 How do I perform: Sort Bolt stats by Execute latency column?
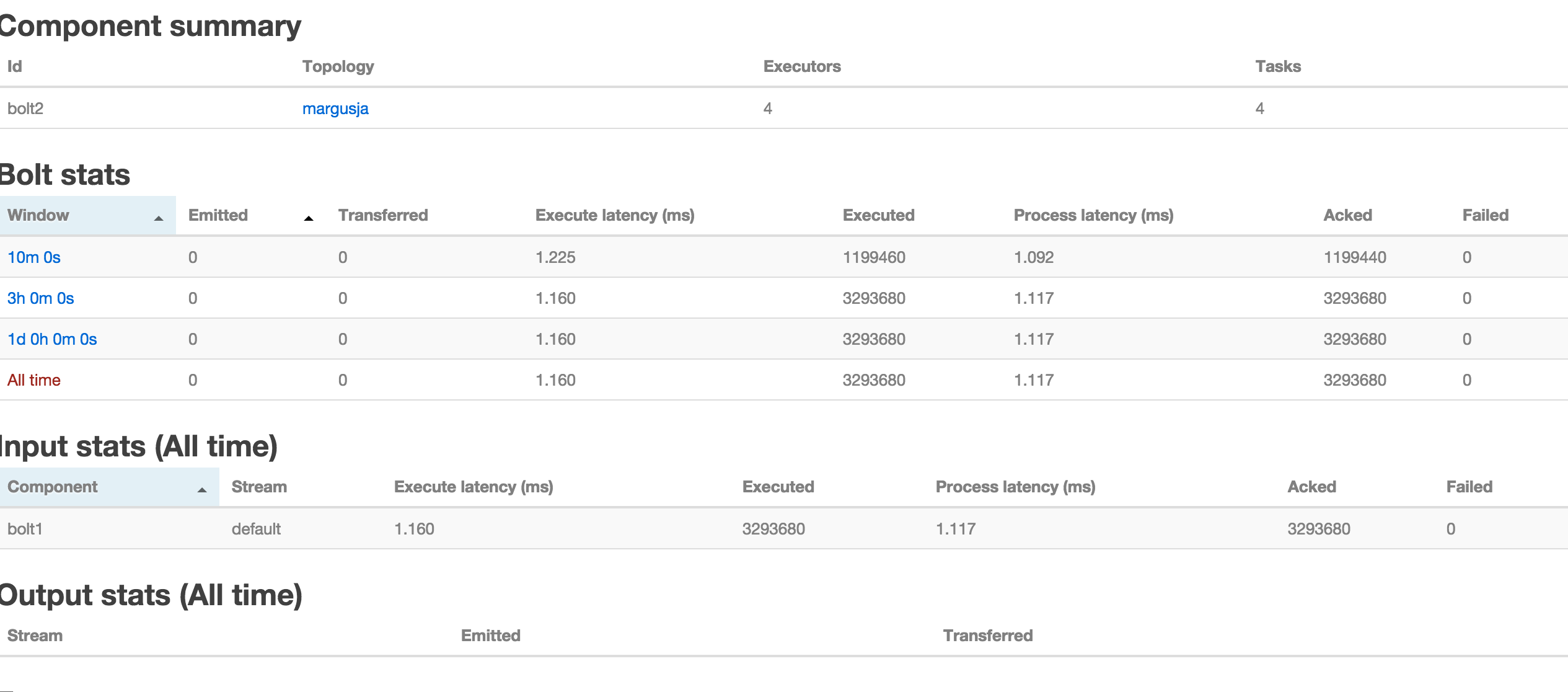tap(615, 215)
